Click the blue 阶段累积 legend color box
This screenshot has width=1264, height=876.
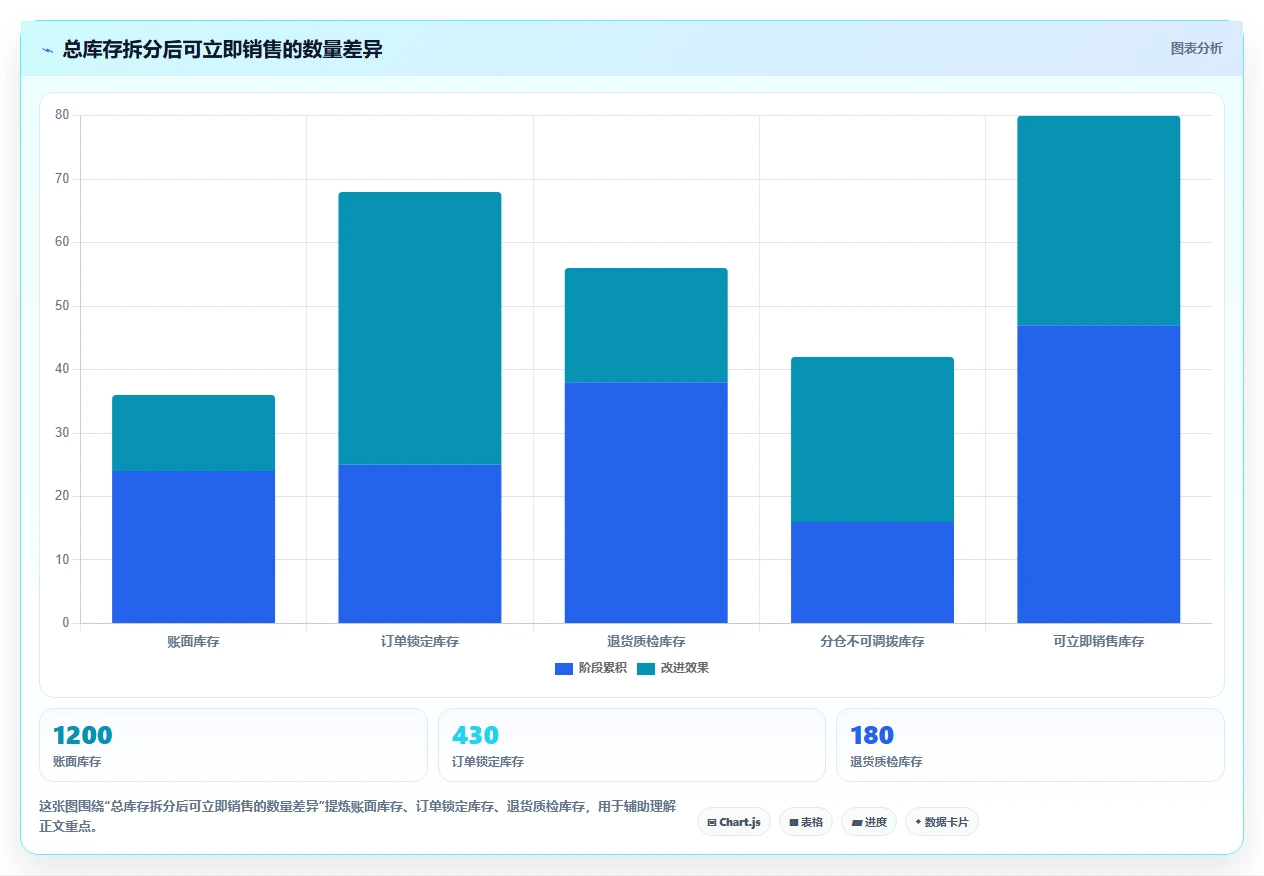(x=564, y=668)
